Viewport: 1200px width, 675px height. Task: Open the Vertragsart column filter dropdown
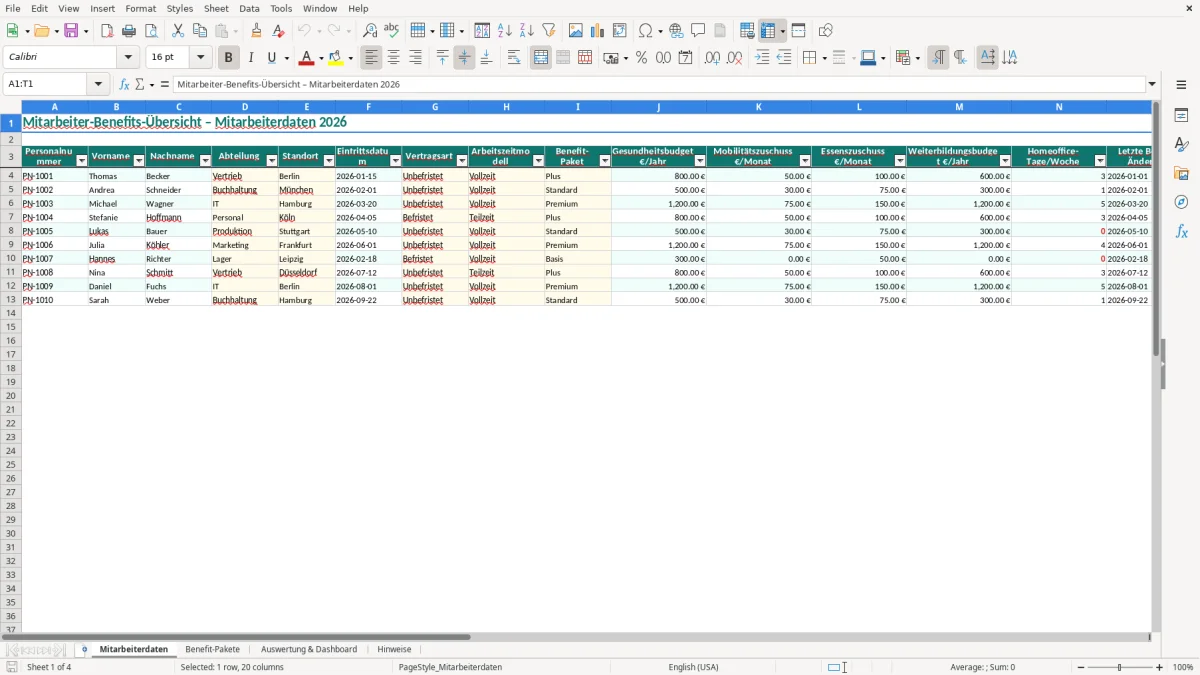coord(461,160)
